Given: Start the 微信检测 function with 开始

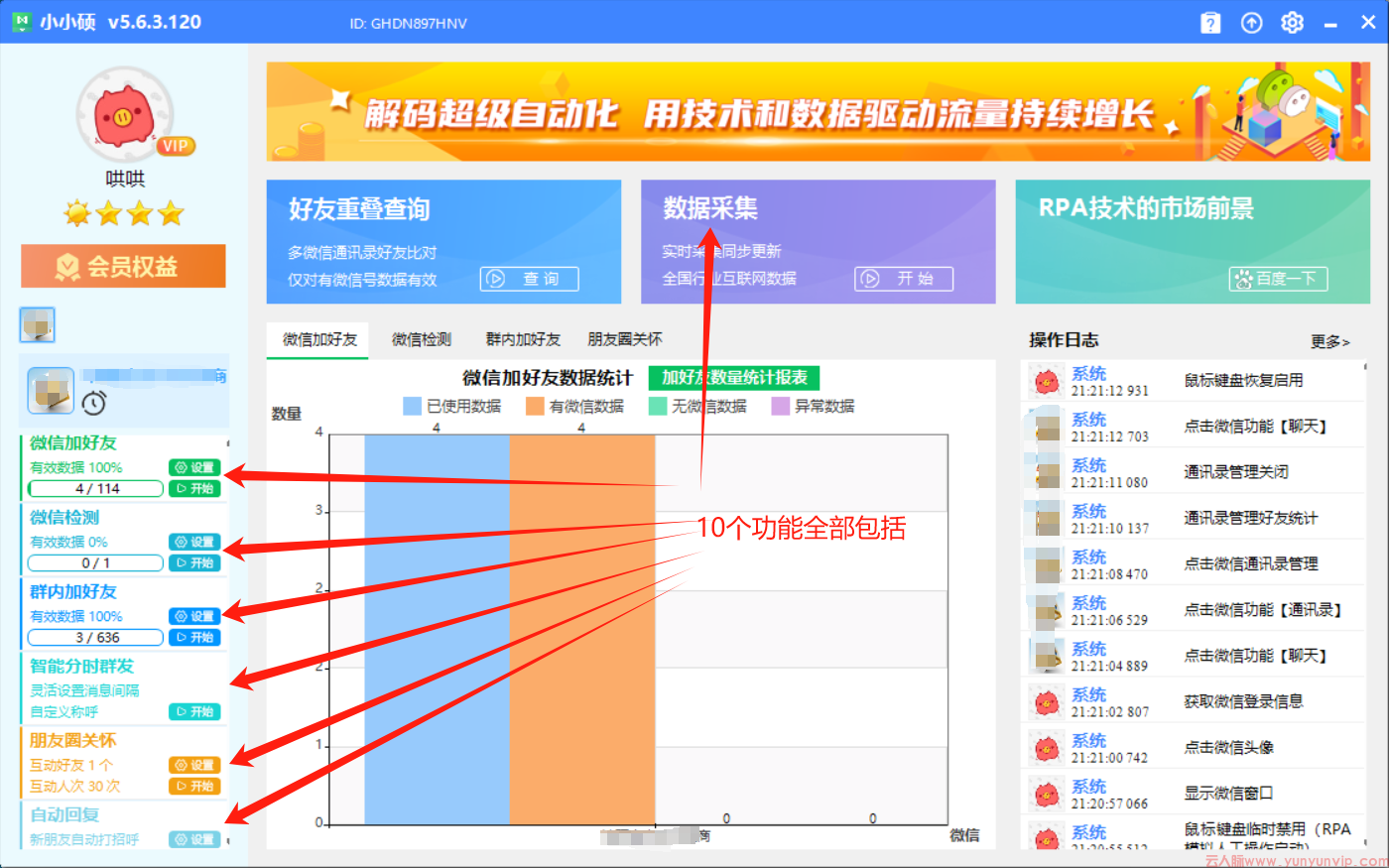Looking at the screenshot, I should pos(194,562).
